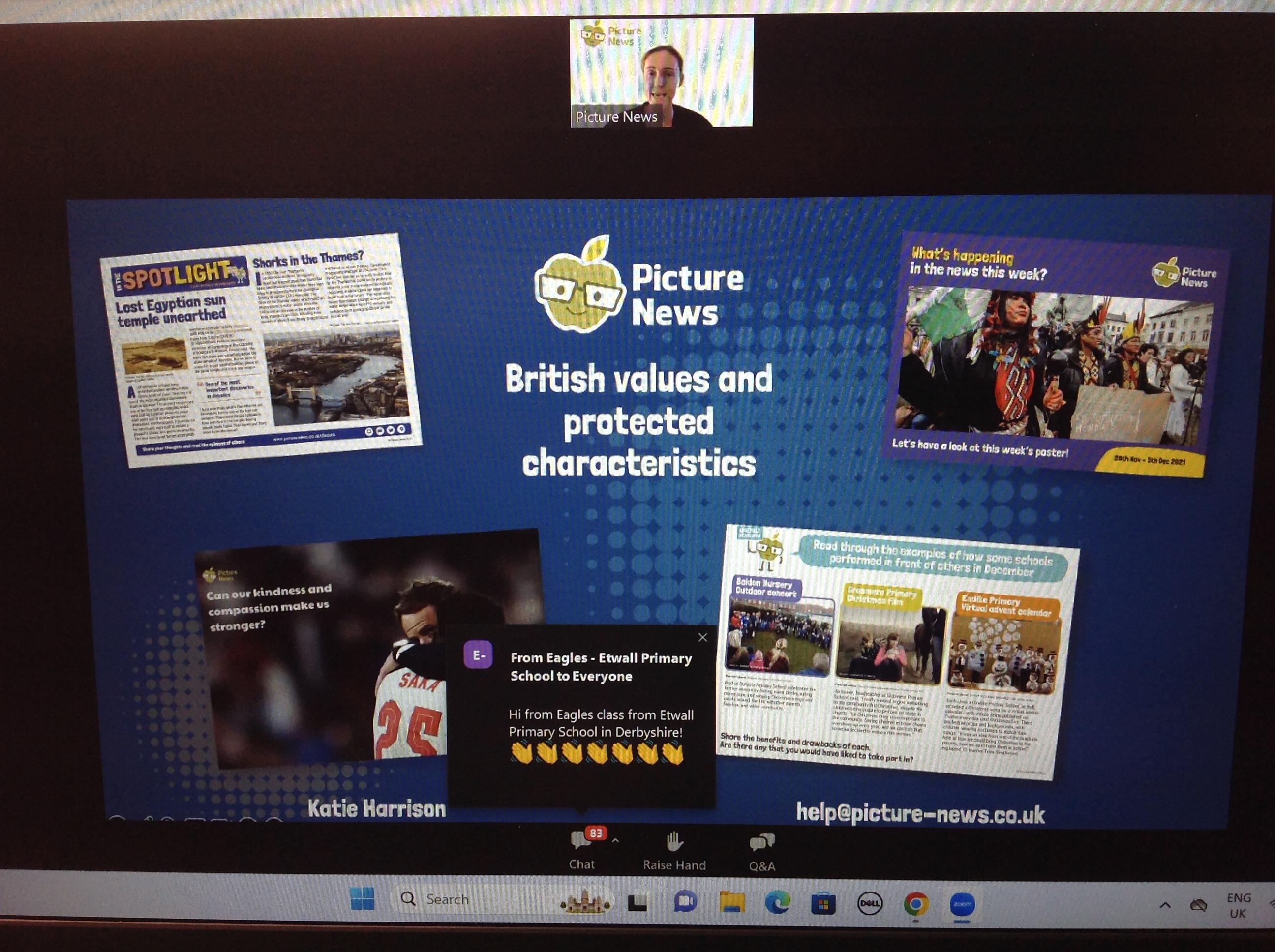This screenshot has width=1275, height=952.
Task: Click the Raise Hand icon
Action: (x=674, y=843)
